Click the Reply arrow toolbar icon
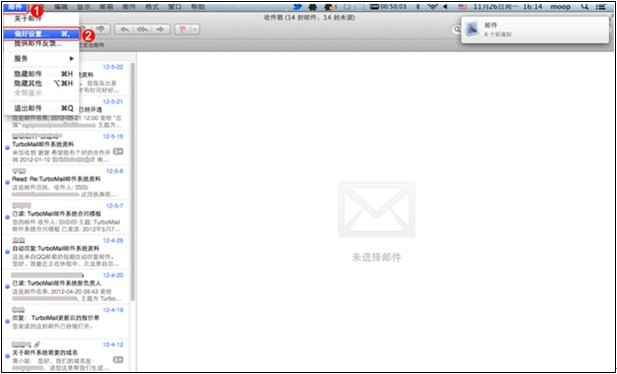 coord(125,30)
